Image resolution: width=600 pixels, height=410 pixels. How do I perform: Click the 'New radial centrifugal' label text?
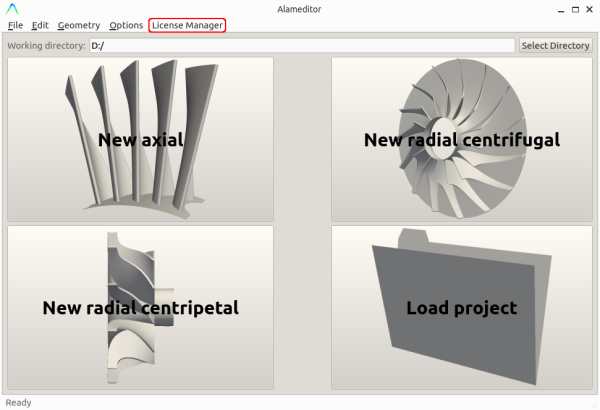461,140
